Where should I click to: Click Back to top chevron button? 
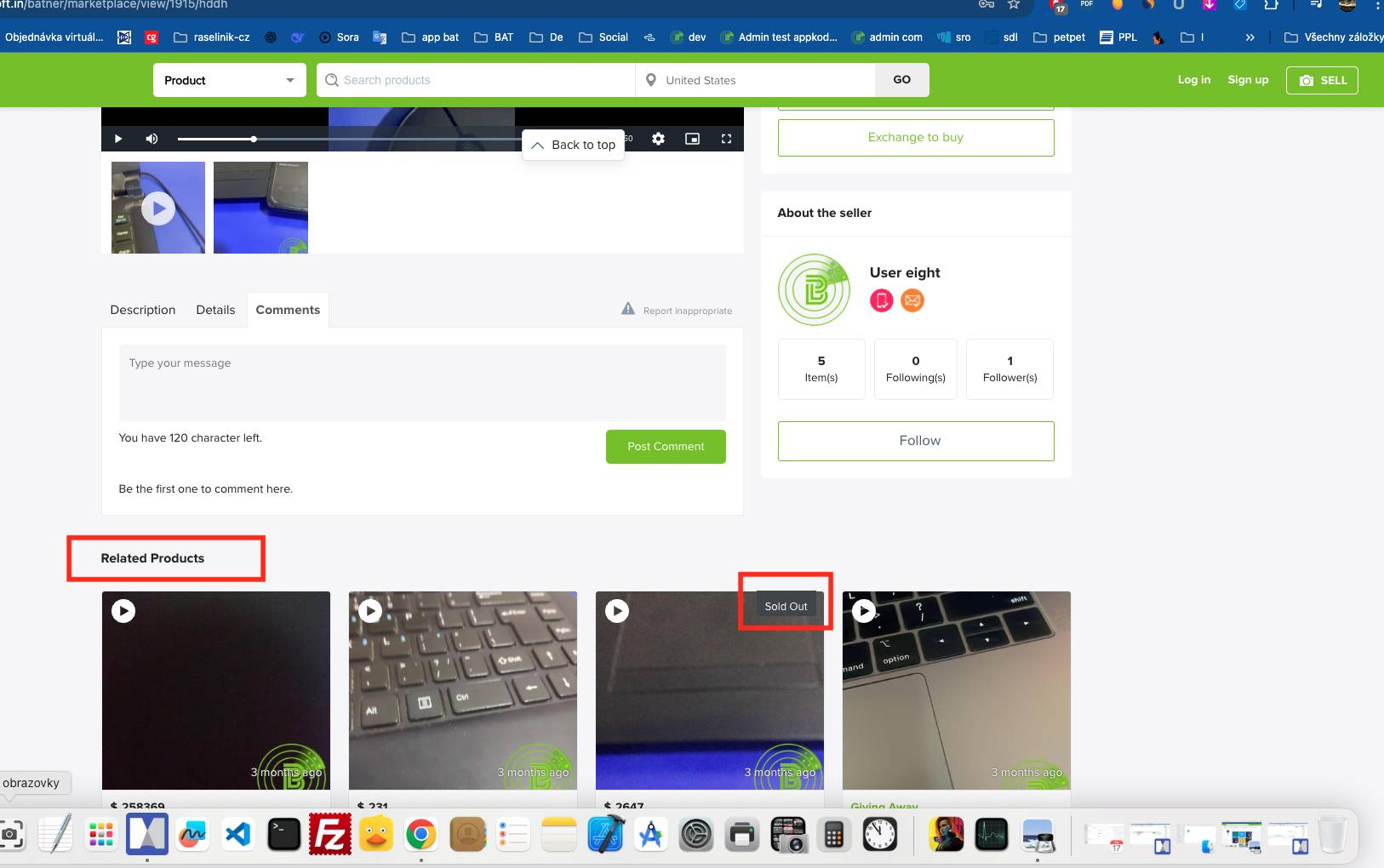(573, 145)
